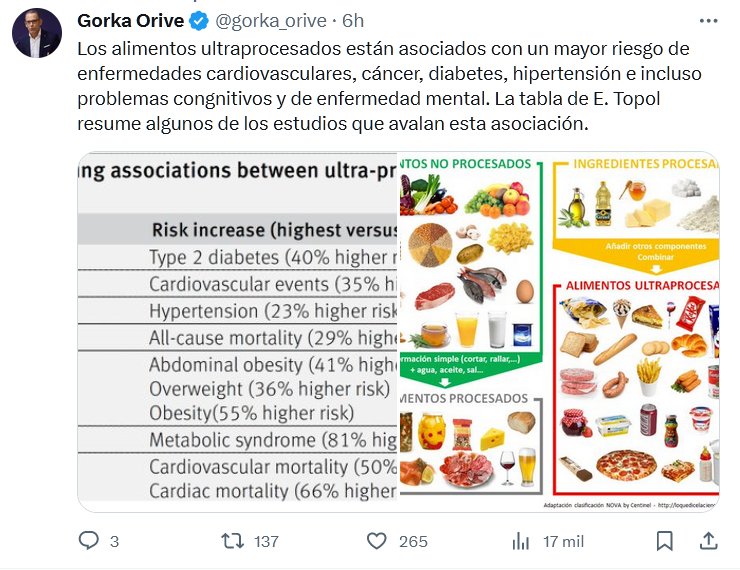Viewport: 740px width, 570px height.
Task: Click the 17 mil views count
Action: pos(564,541)
